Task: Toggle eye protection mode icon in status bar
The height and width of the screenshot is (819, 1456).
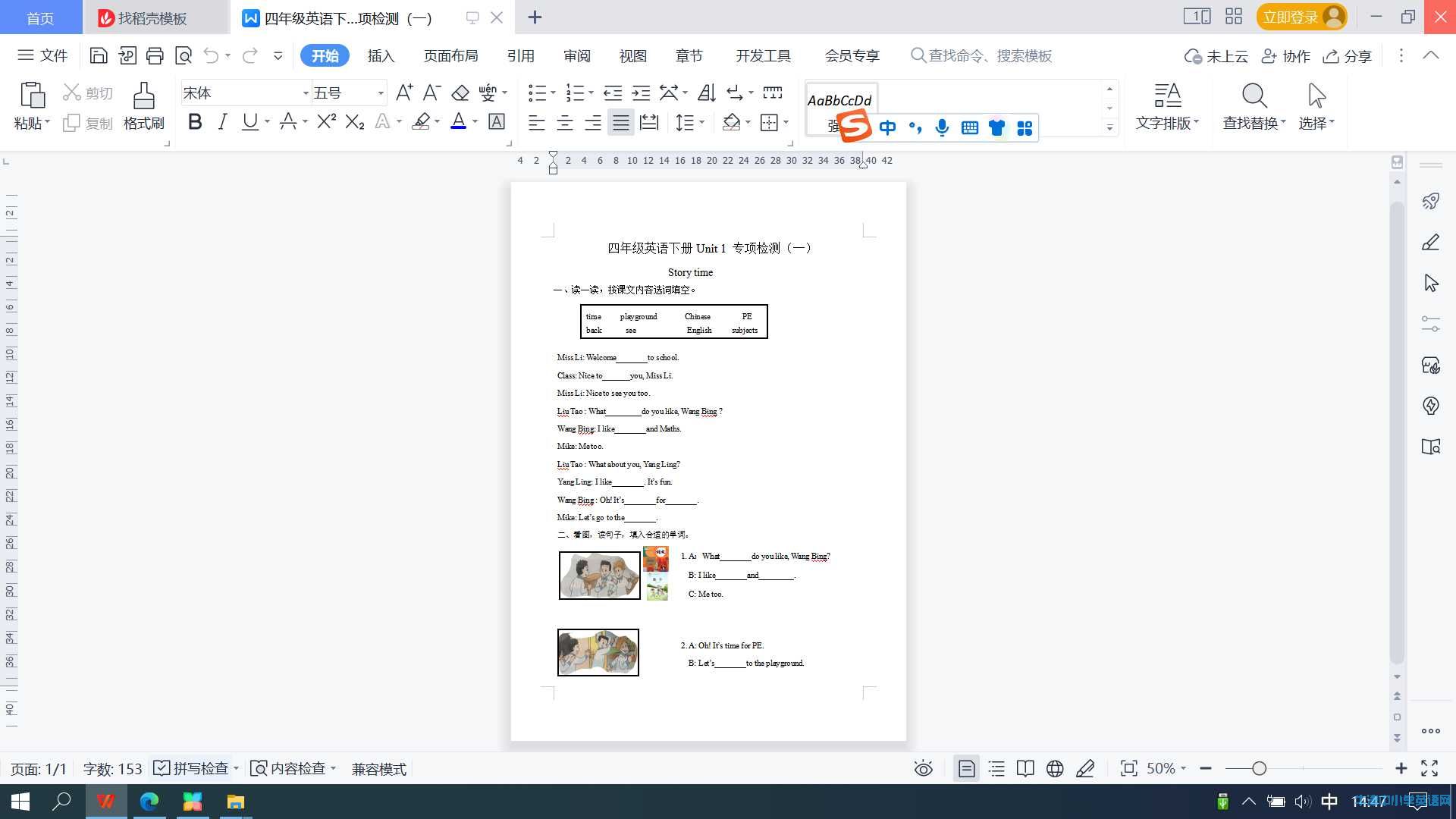Action: (x=923, y=769)
